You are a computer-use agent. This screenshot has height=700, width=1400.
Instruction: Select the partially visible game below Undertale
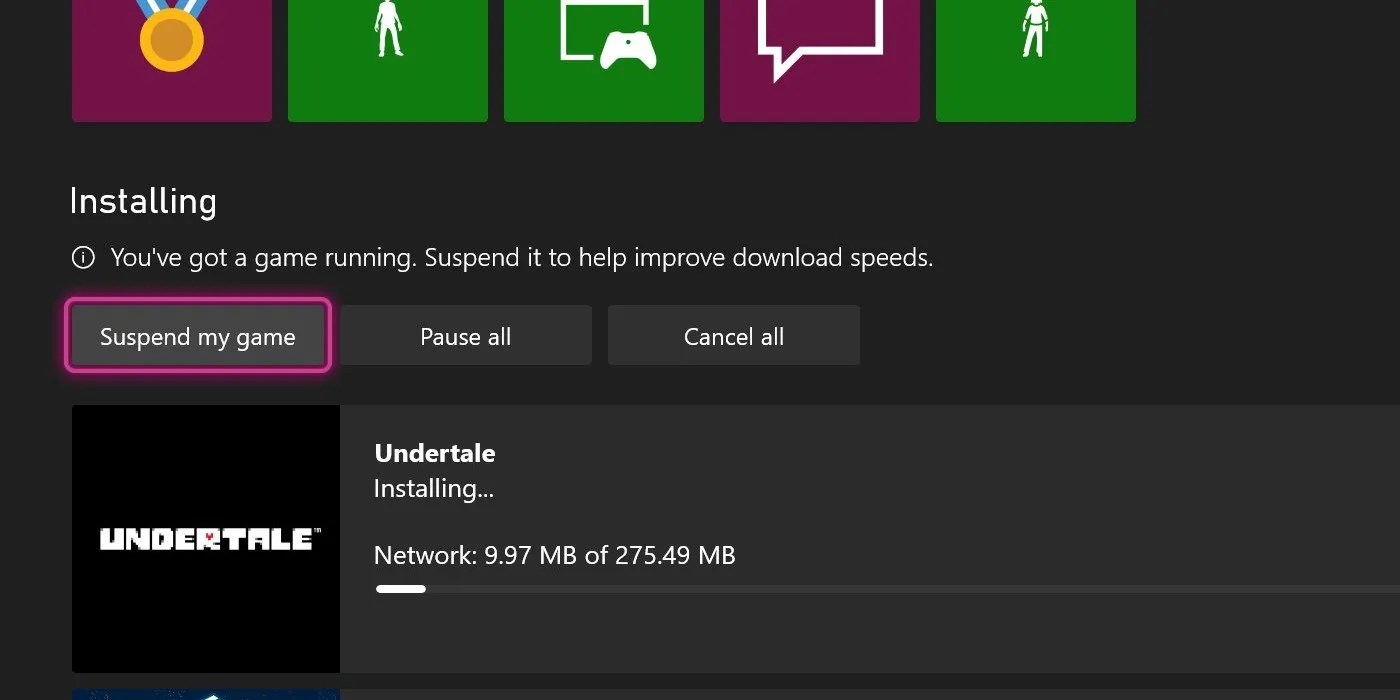(x=205, y=694)
